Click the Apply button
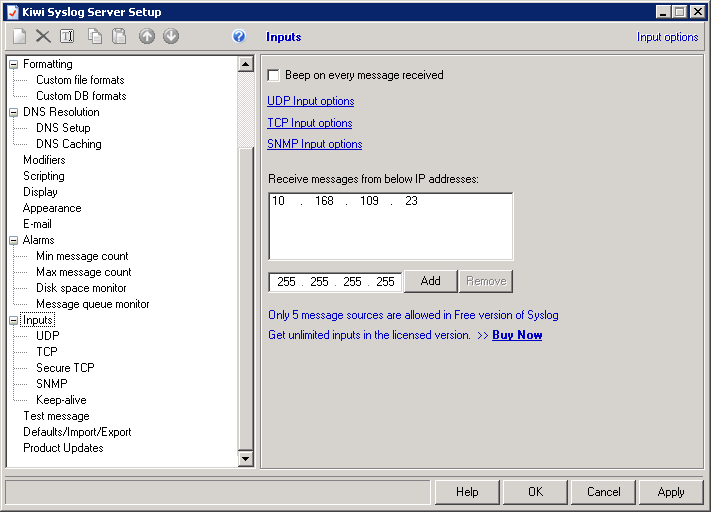This screenshot has width=711, height=512. [671, 492]
